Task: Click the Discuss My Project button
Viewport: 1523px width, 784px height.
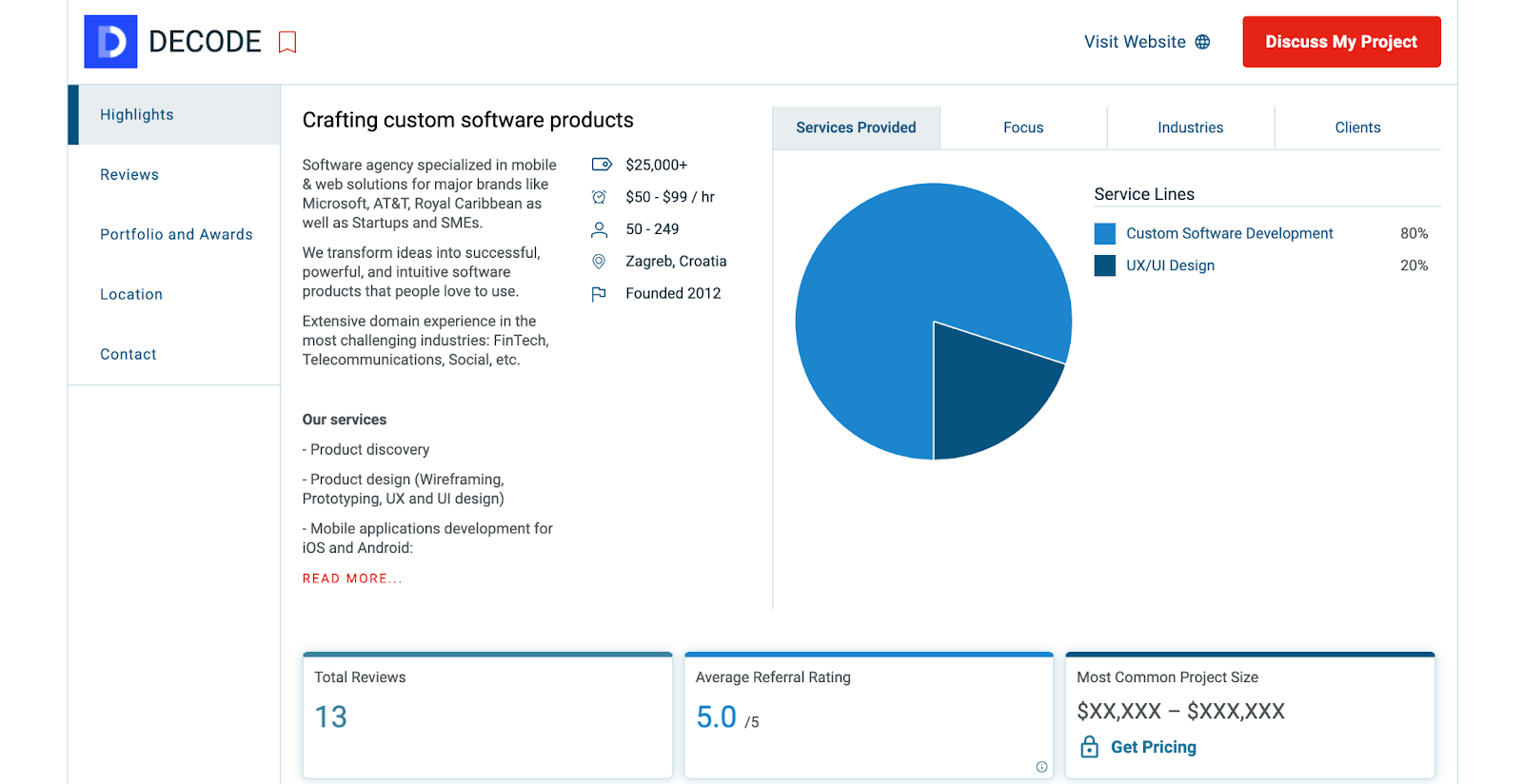Action: 1341,42
